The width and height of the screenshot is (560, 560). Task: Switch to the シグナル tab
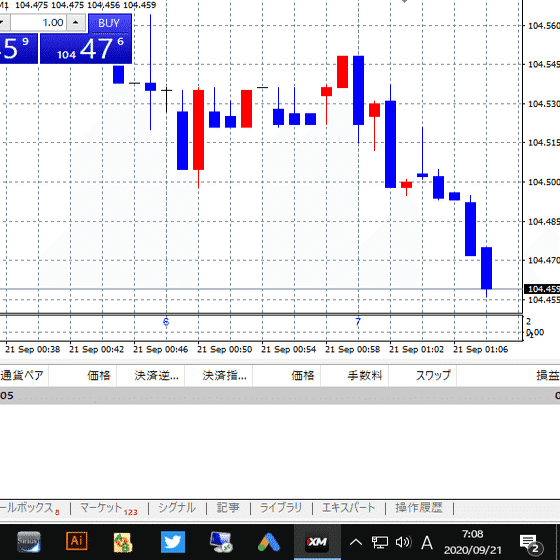(x=177, y=508)
